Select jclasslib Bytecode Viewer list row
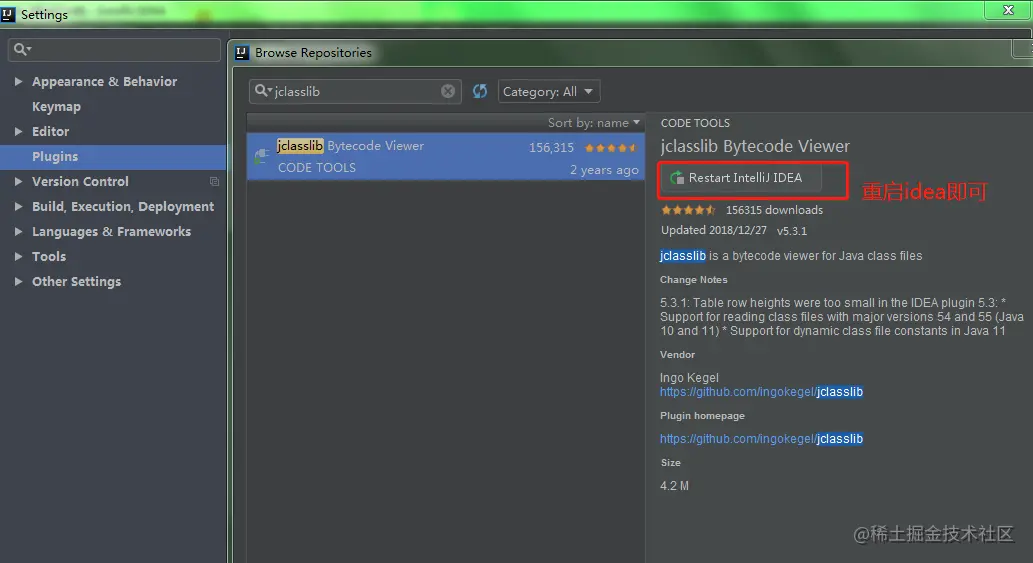 click(446, 157)
